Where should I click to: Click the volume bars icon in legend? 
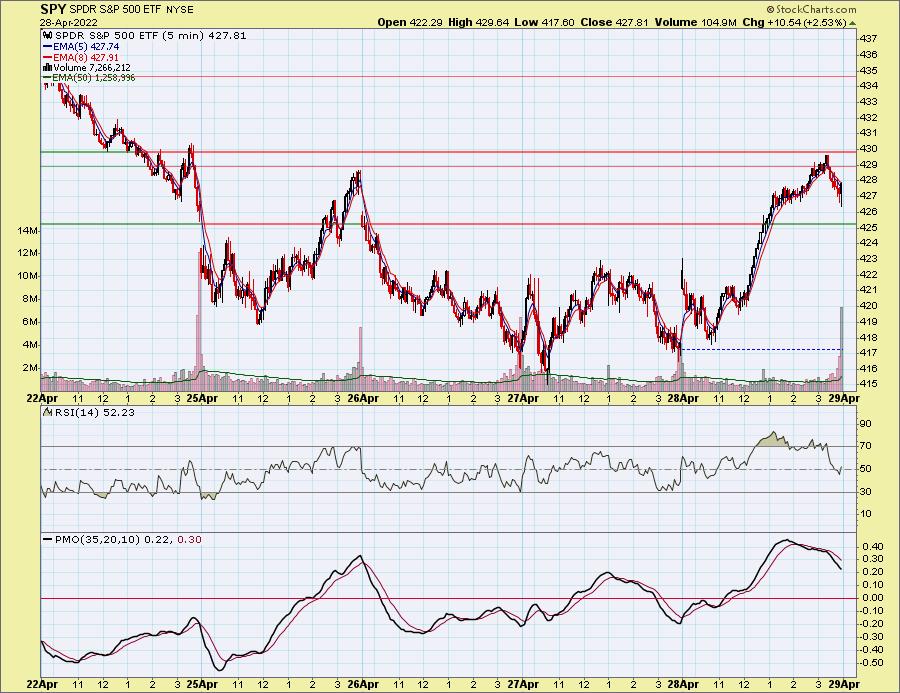tap(48, 68)
